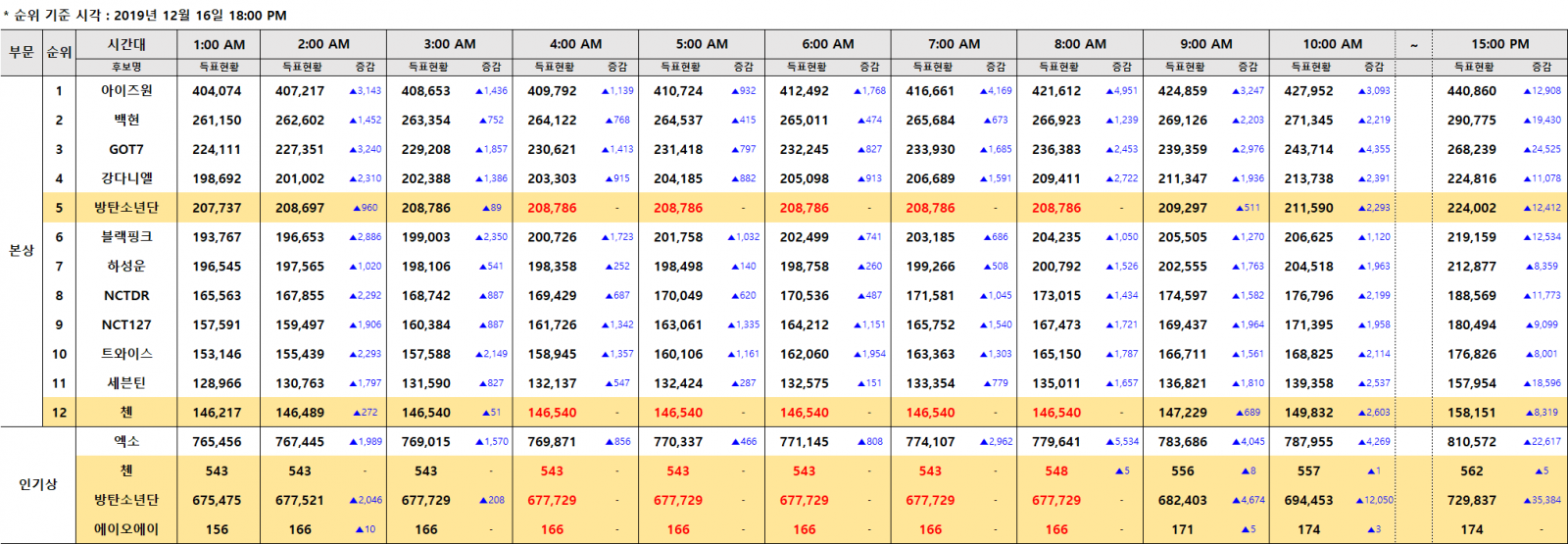Click the vote count 675,475
1568x544 pixels.
[x=217, y=500]
